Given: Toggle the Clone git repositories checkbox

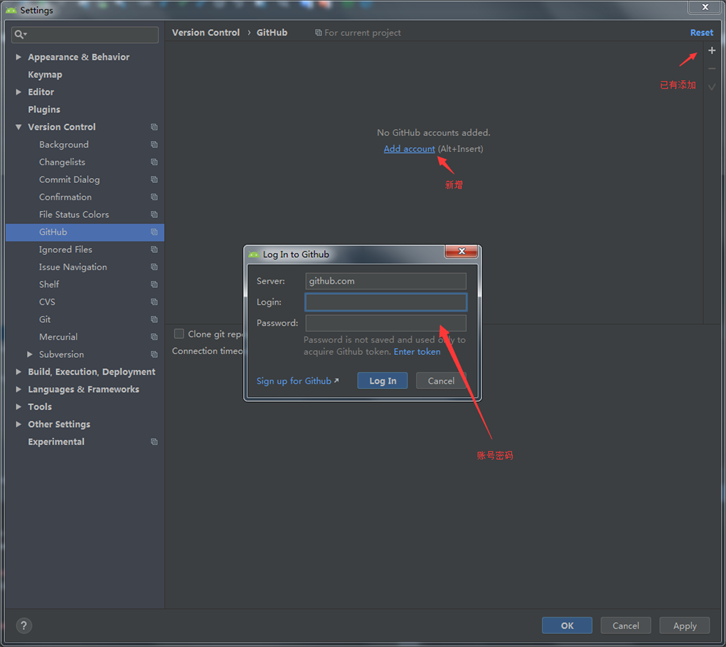Looking at the screenshot, I should (x=179, y=334).
